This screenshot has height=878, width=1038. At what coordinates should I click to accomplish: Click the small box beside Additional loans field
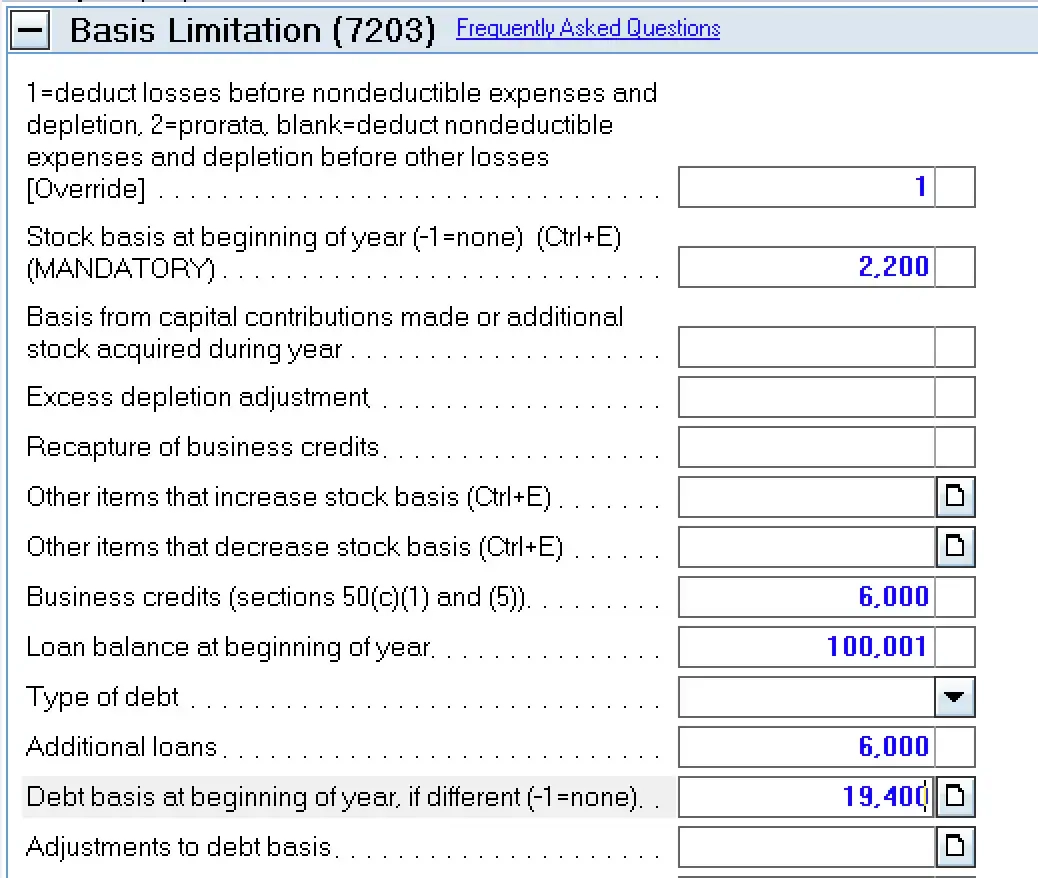(955, 747)
